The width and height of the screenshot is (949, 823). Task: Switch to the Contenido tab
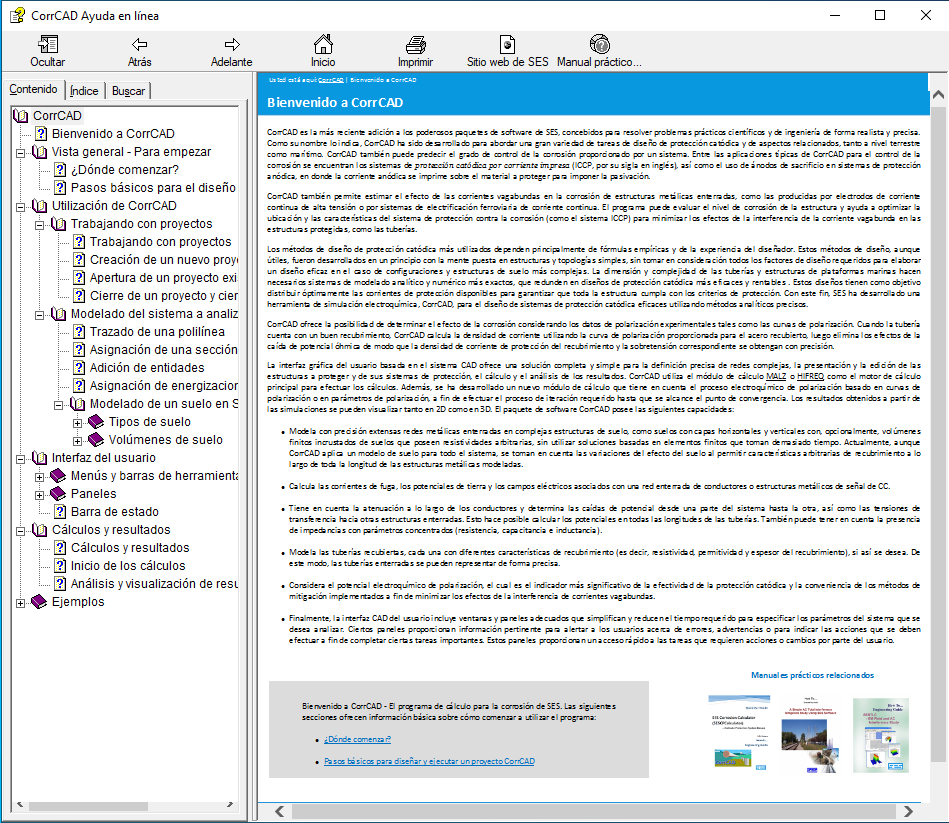point(33,90)
